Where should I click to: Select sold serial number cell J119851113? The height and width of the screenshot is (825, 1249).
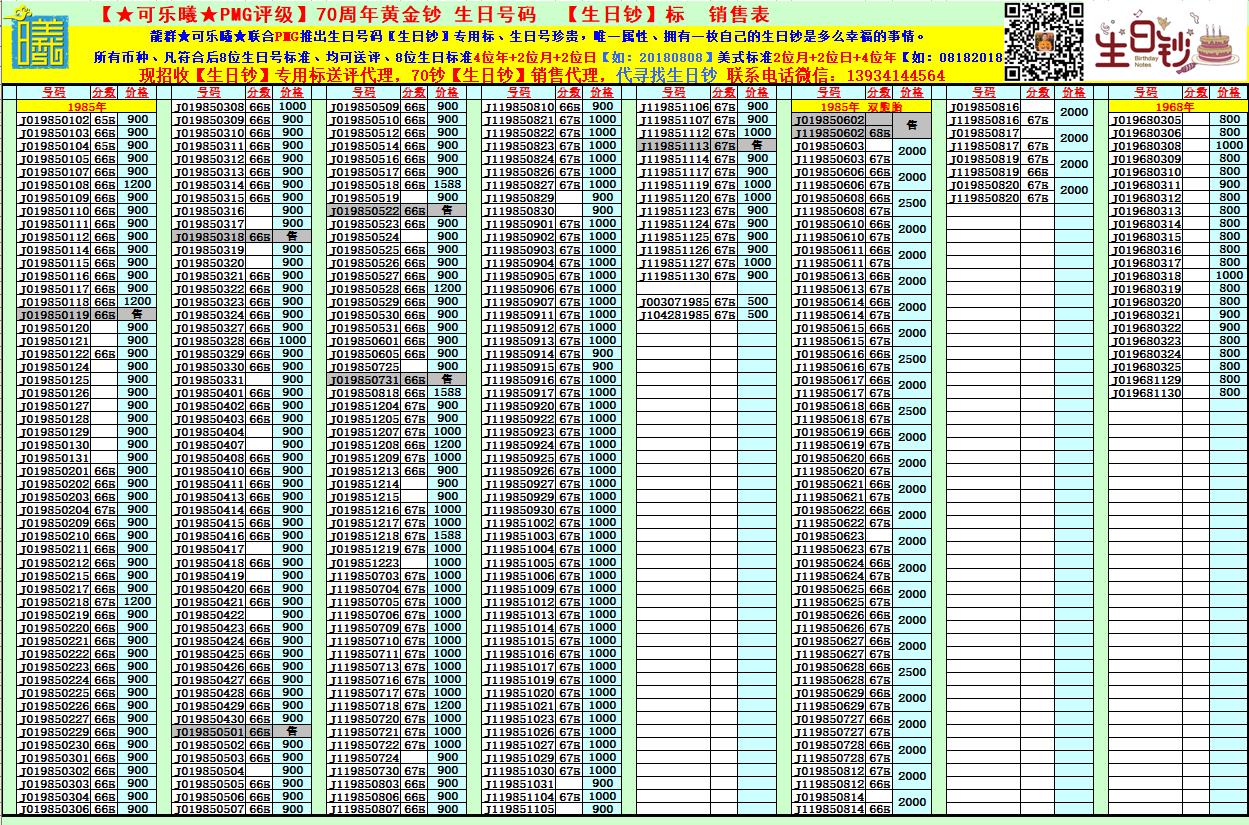[x=674, y=146]
